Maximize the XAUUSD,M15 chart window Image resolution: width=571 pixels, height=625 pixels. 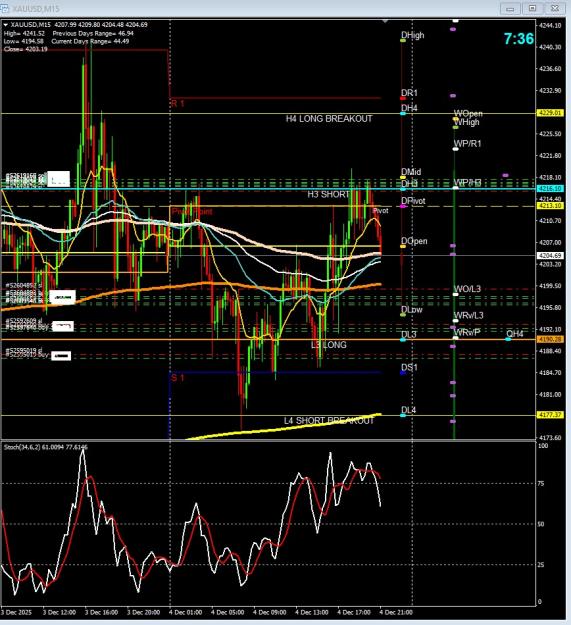532,8
